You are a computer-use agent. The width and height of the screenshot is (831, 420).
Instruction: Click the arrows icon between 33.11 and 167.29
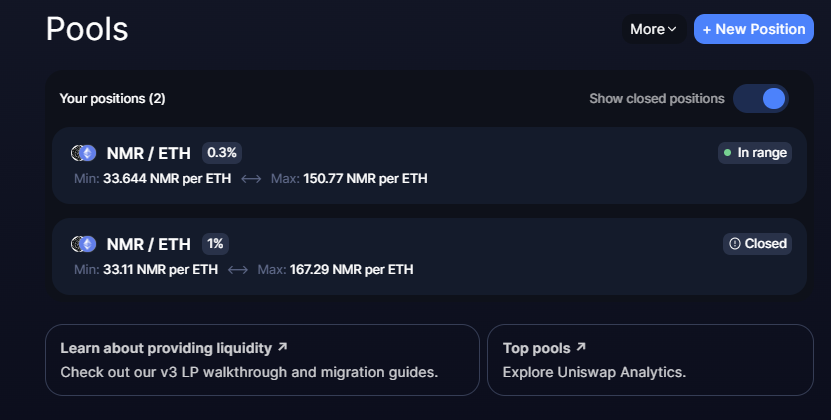point(238,270)
